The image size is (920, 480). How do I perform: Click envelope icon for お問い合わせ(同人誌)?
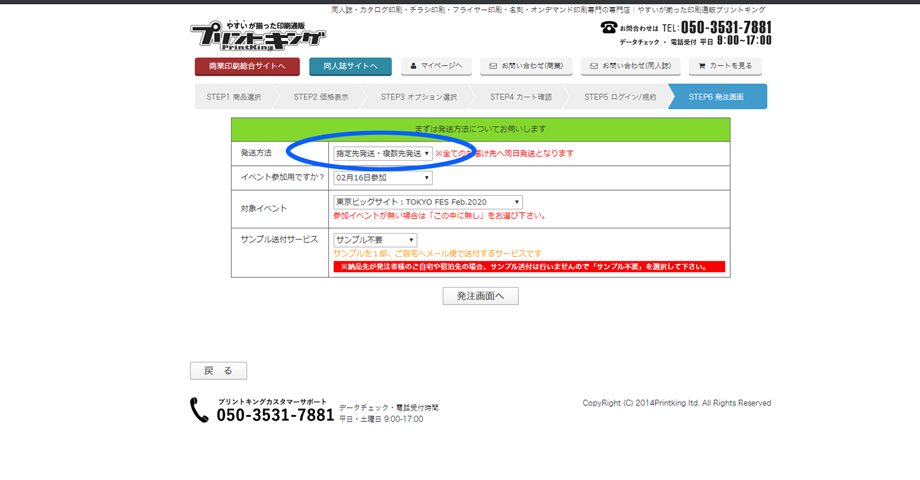coord(594,66)
